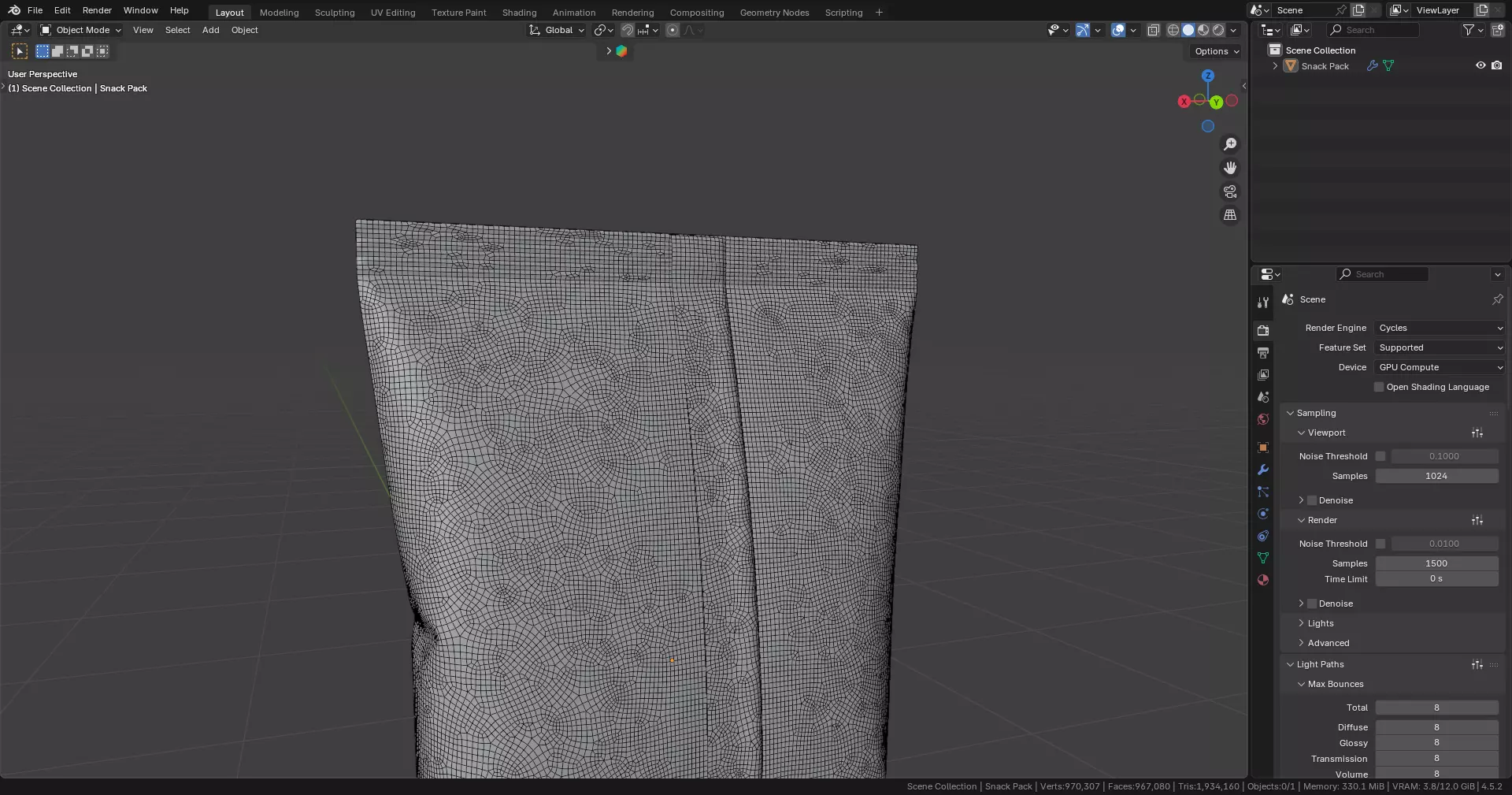The height and width of the screenshot is (795, 1512).
Task: Toggle viewport overlays button
Action: [1118, 30]
